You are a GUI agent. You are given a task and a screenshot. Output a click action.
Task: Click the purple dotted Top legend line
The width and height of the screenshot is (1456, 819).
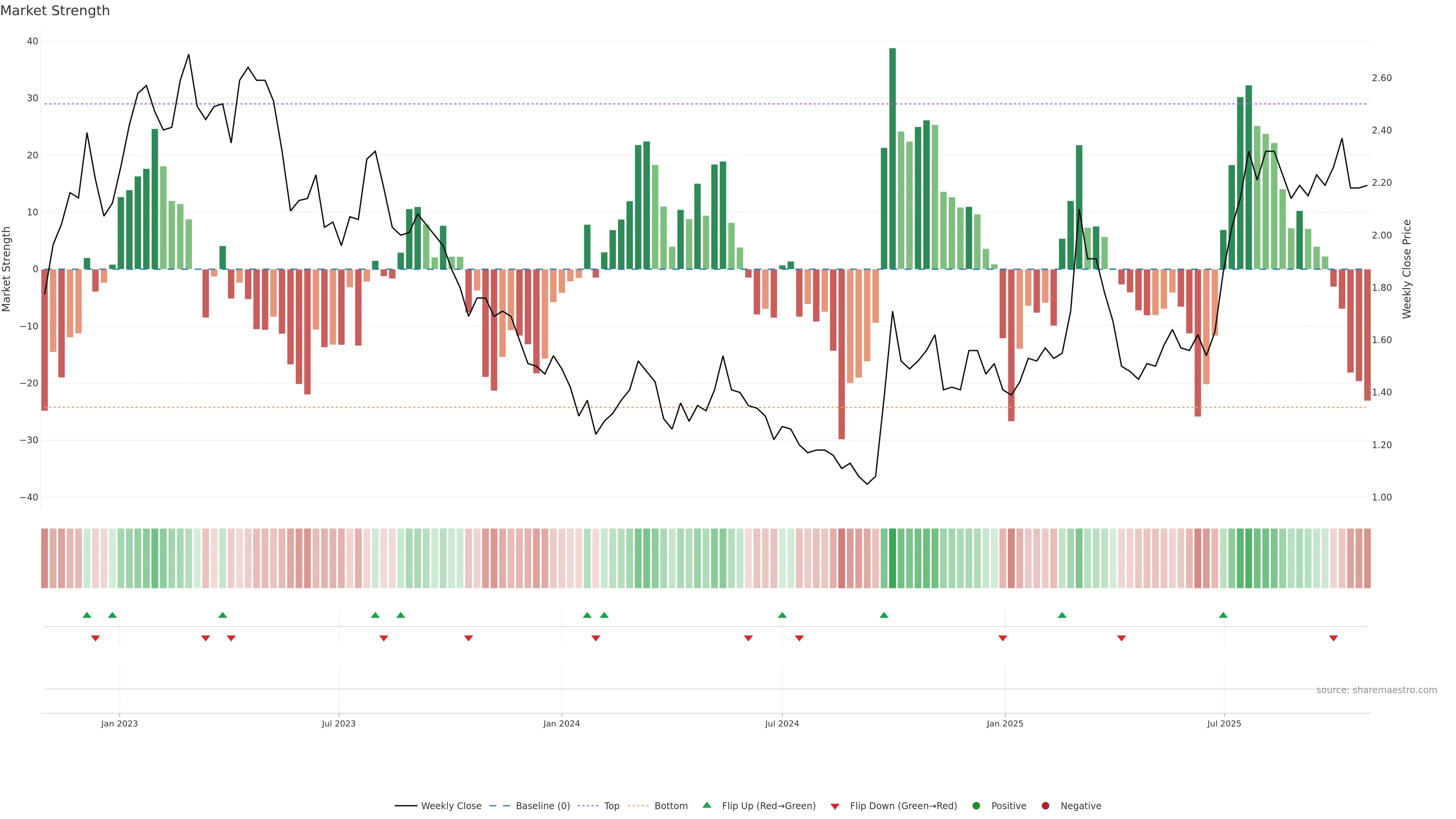pyautogui.click(x=588, y=806)
